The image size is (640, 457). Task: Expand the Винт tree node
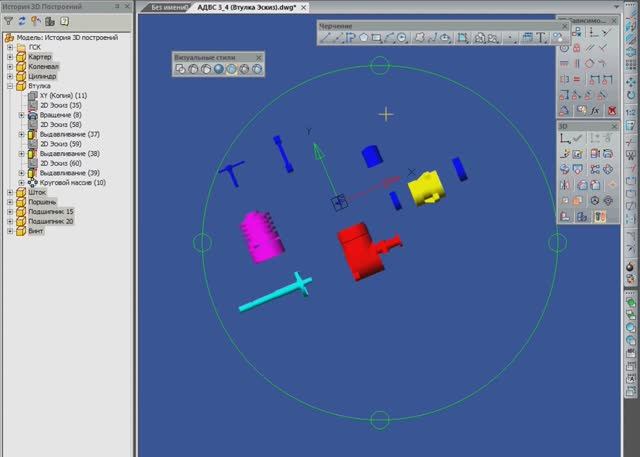click(x=10, y=231)
